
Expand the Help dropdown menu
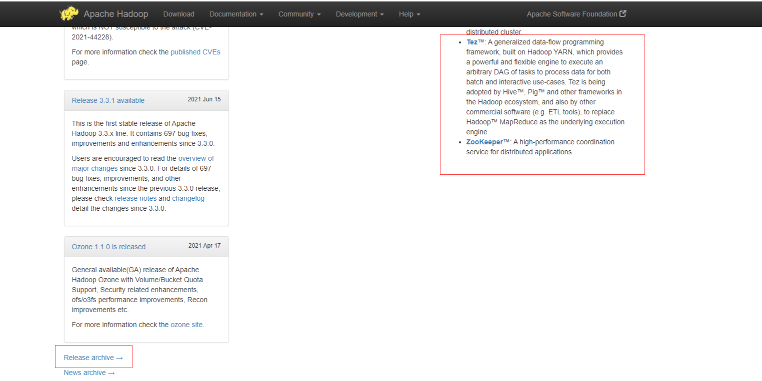coord(409,14)
